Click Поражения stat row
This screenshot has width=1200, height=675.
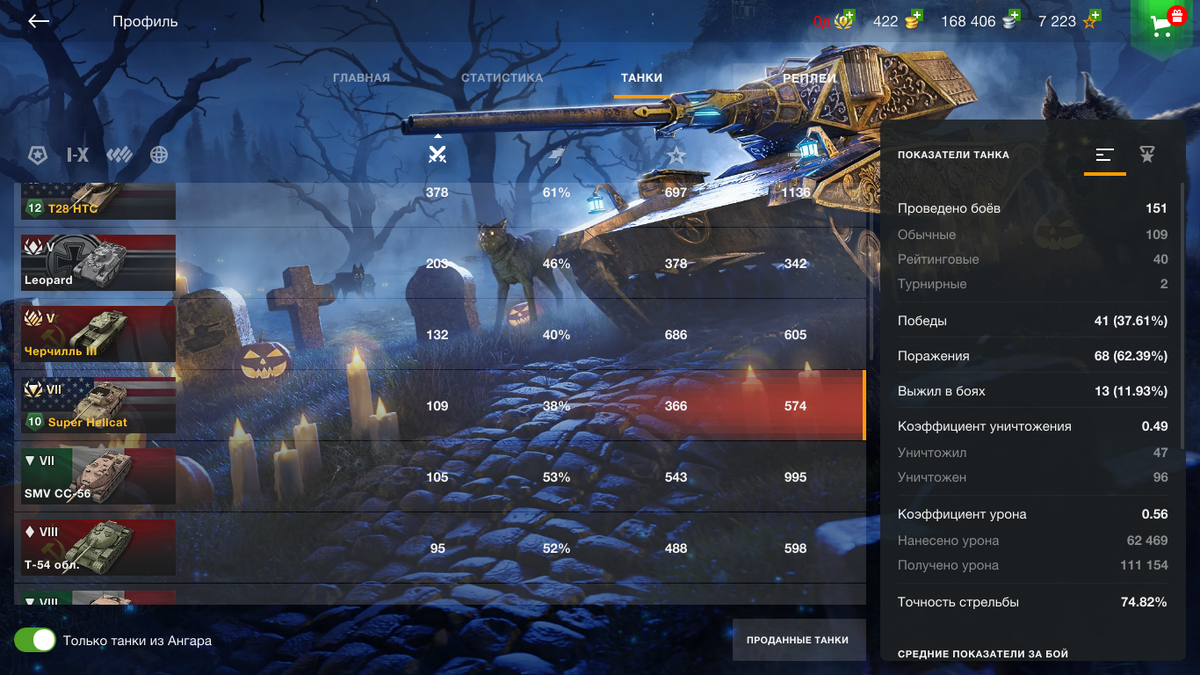pos(1032,356)
